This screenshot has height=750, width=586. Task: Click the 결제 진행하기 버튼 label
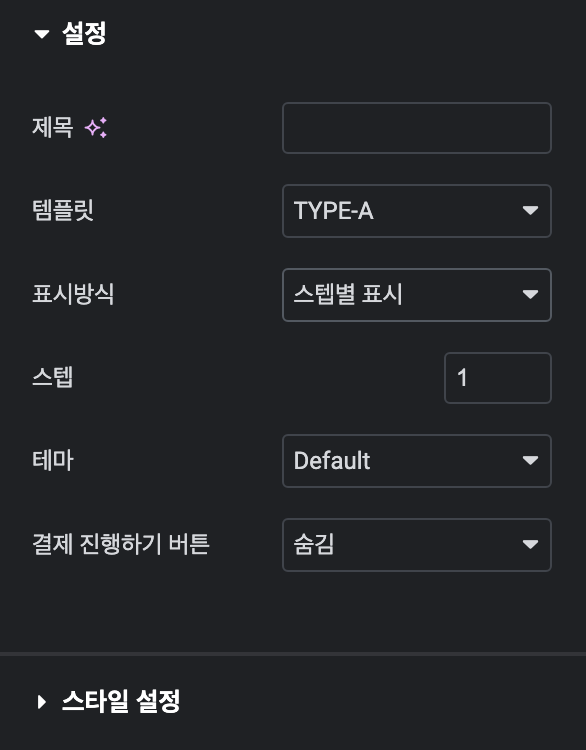pyautogui.click(x=121, y=544)
